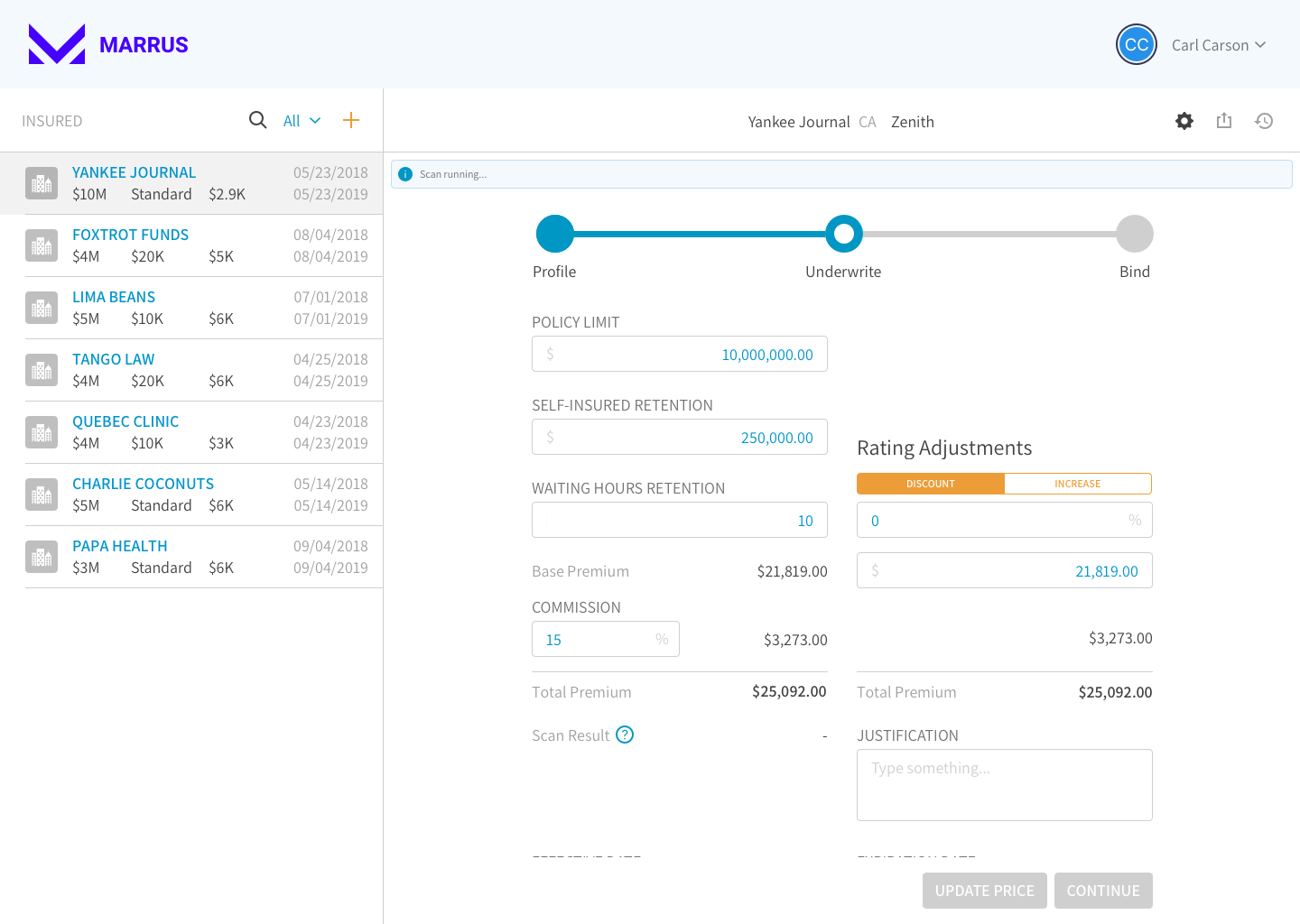Select the Foxtrot Funds insured
This screenshot has height=924, width=1300.
[x=191, y=245]
